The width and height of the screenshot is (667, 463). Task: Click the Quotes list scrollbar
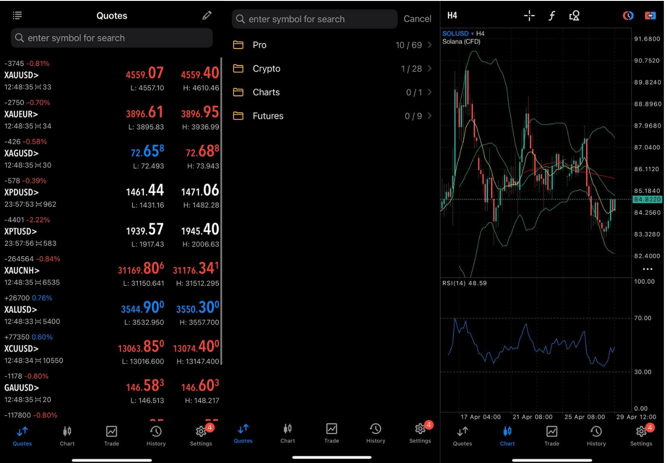[222, 211]
